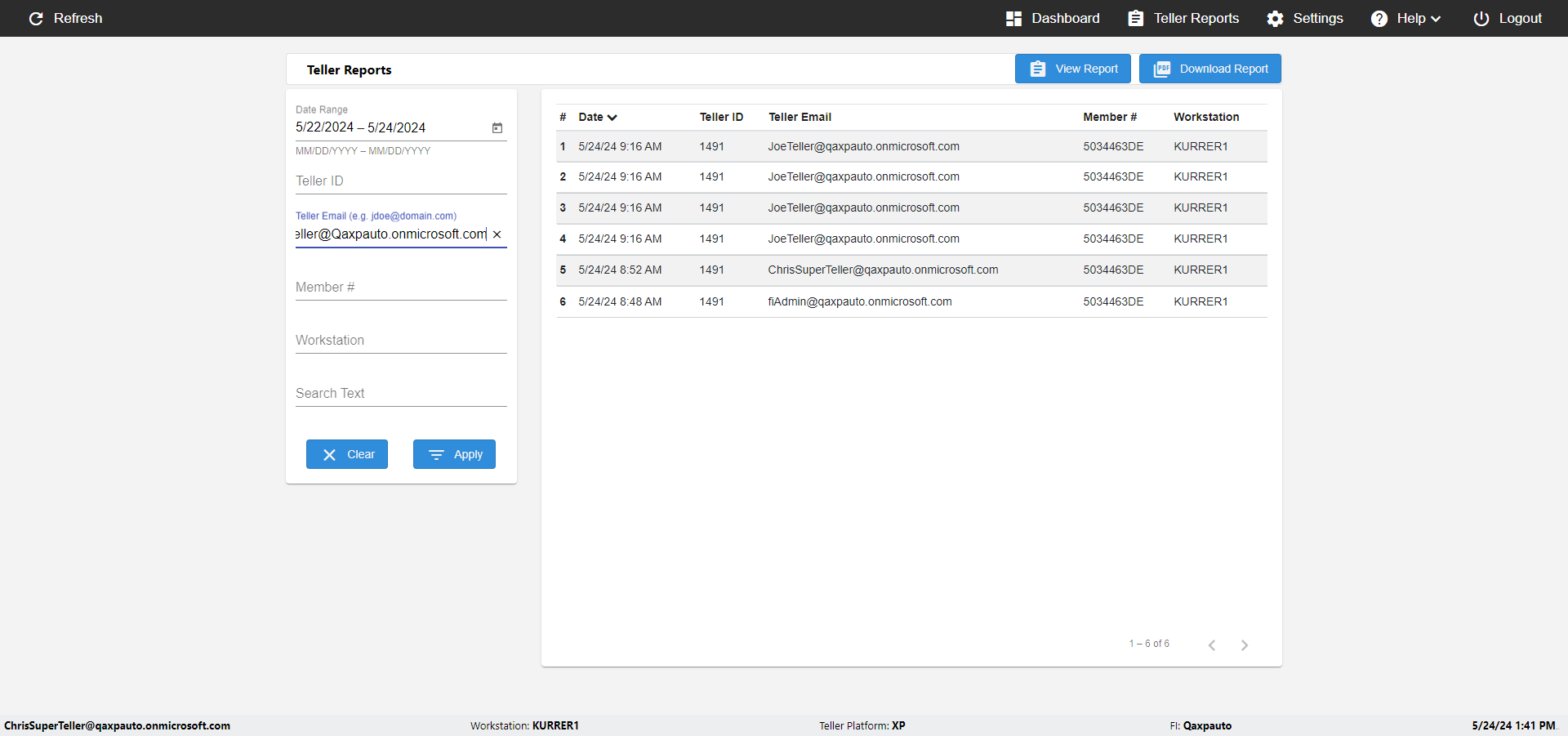The height and width of the screenshot is (736, 1568).
Task: Click the View Report button
Action: pos(1073,69)
